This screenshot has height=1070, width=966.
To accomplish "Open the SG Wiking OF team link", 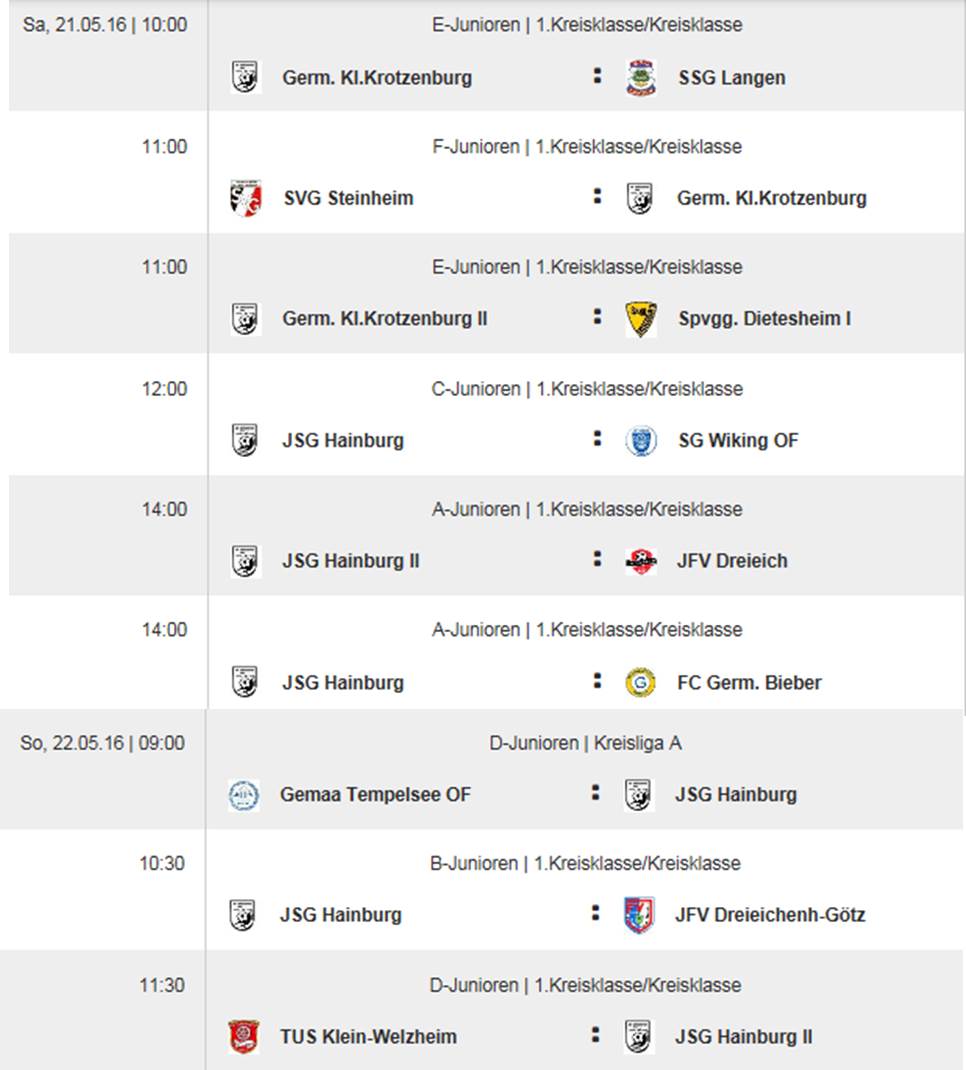I will 738,440.
